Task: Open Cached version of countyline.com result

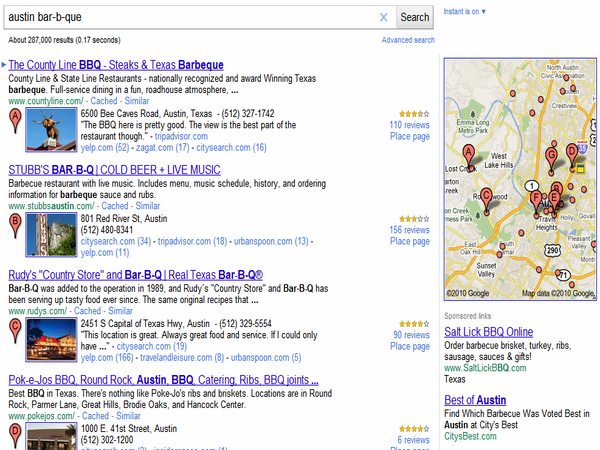Action: 101,101
